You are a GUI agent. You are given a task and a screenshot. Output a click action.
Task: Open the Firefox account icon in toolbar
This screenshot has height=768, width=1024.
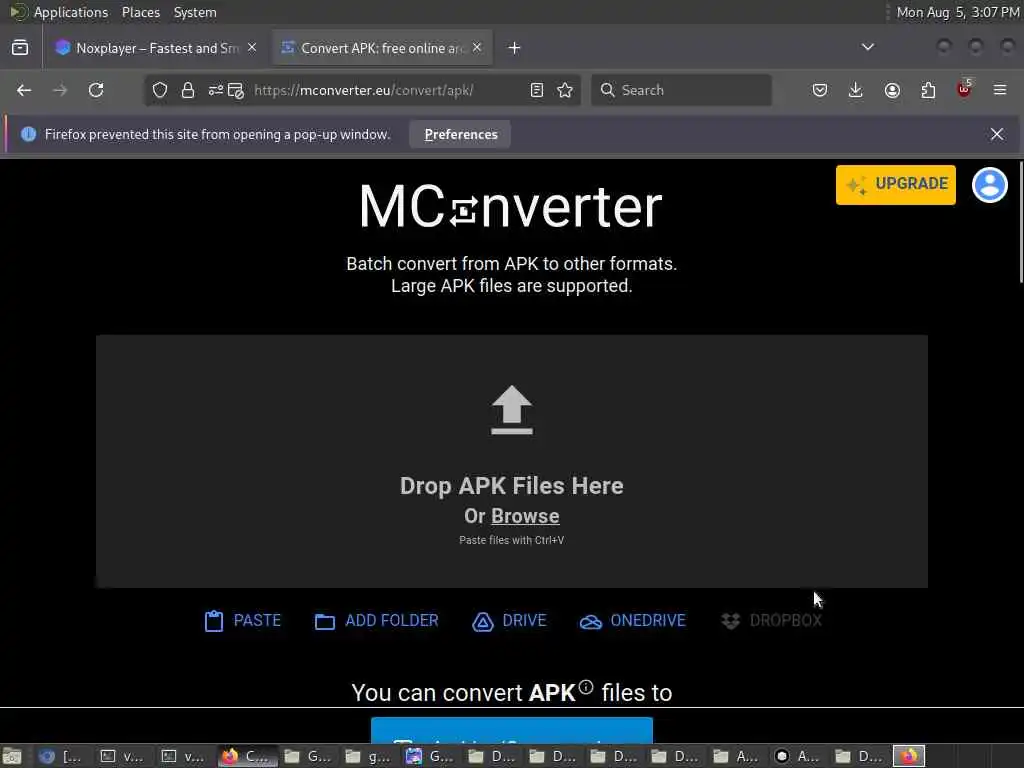(x=892, y=90)
